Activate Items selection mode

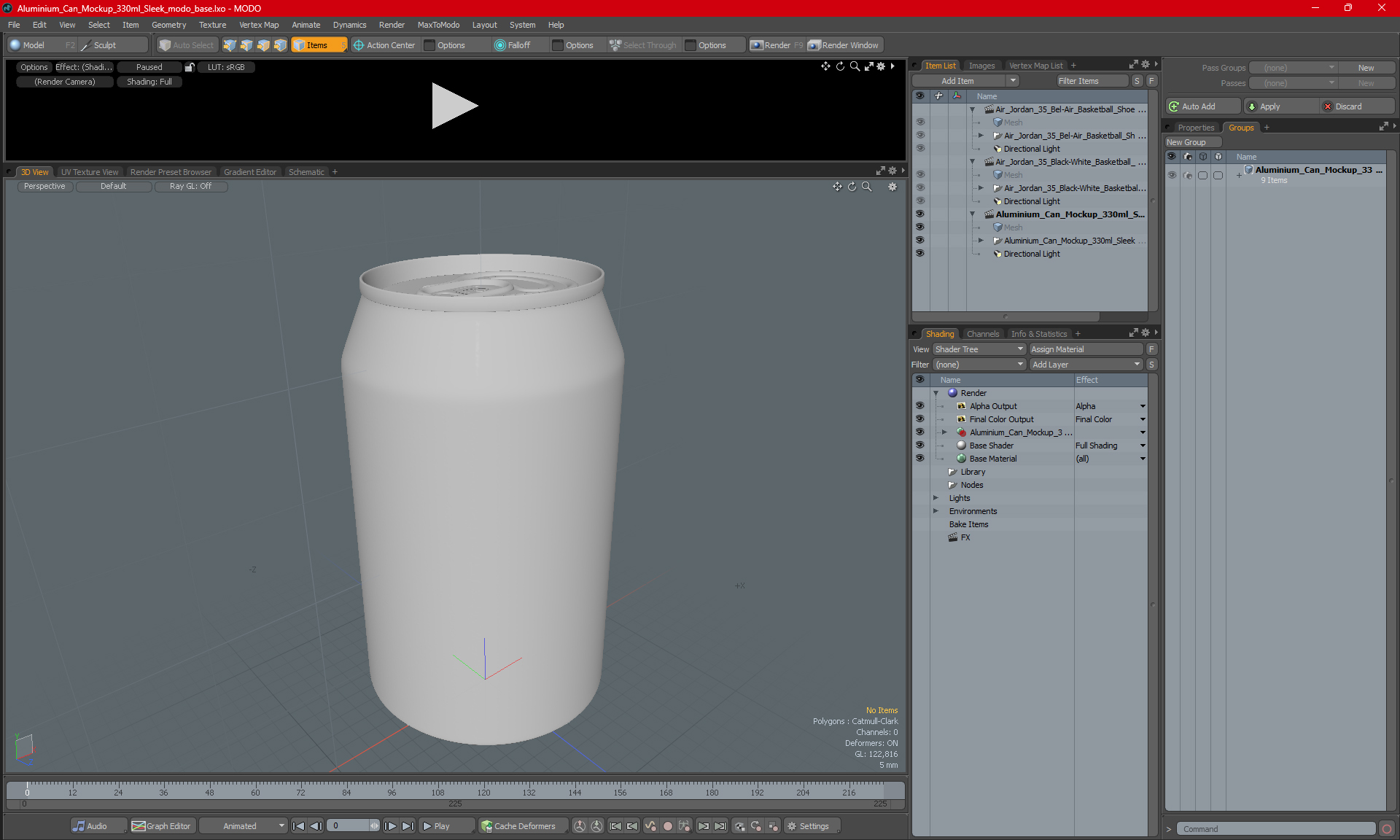tap(319, 45)
